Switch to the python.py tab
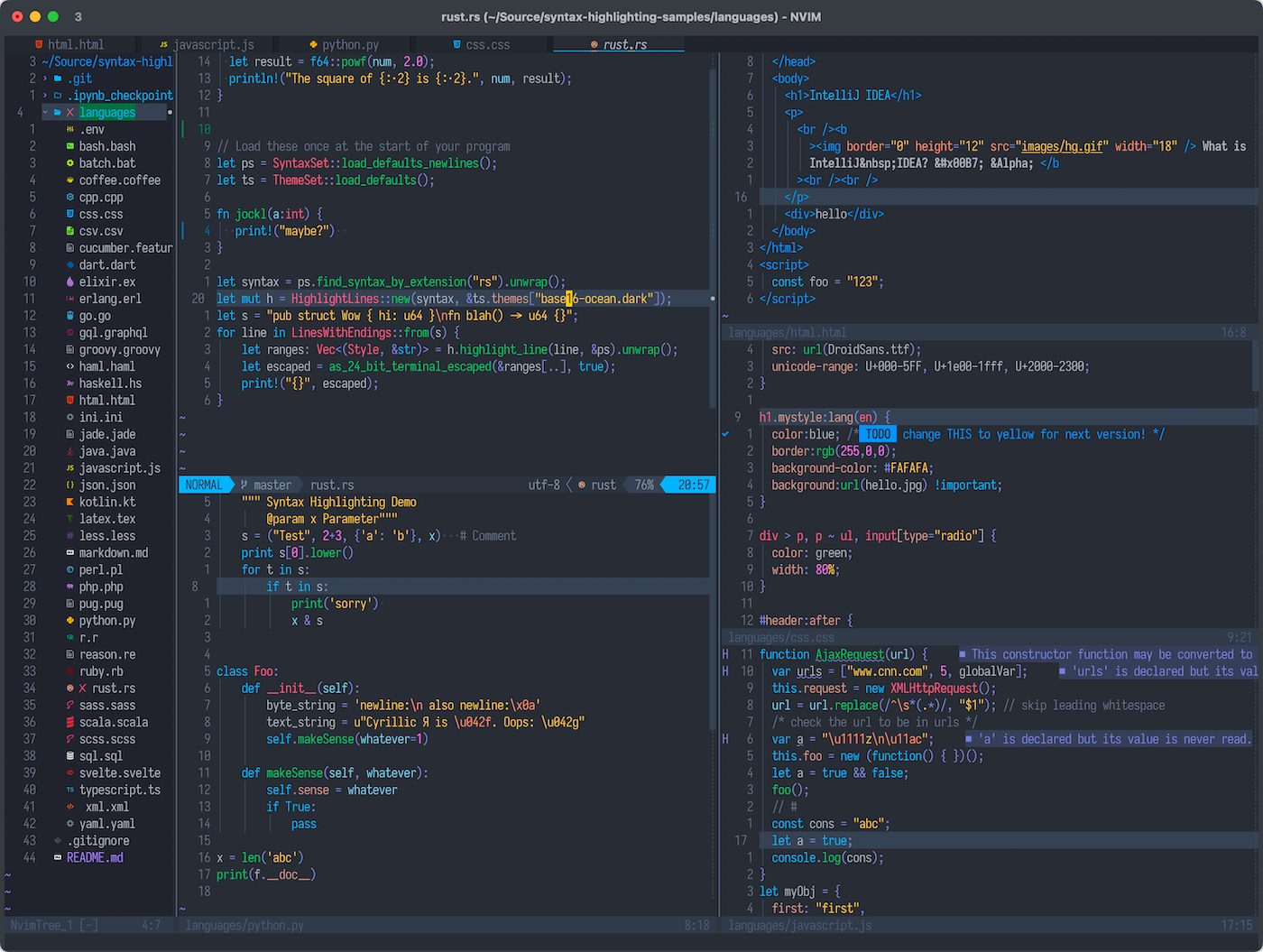1263x952 pixels. pyautogui.click(x=344, y=44)
